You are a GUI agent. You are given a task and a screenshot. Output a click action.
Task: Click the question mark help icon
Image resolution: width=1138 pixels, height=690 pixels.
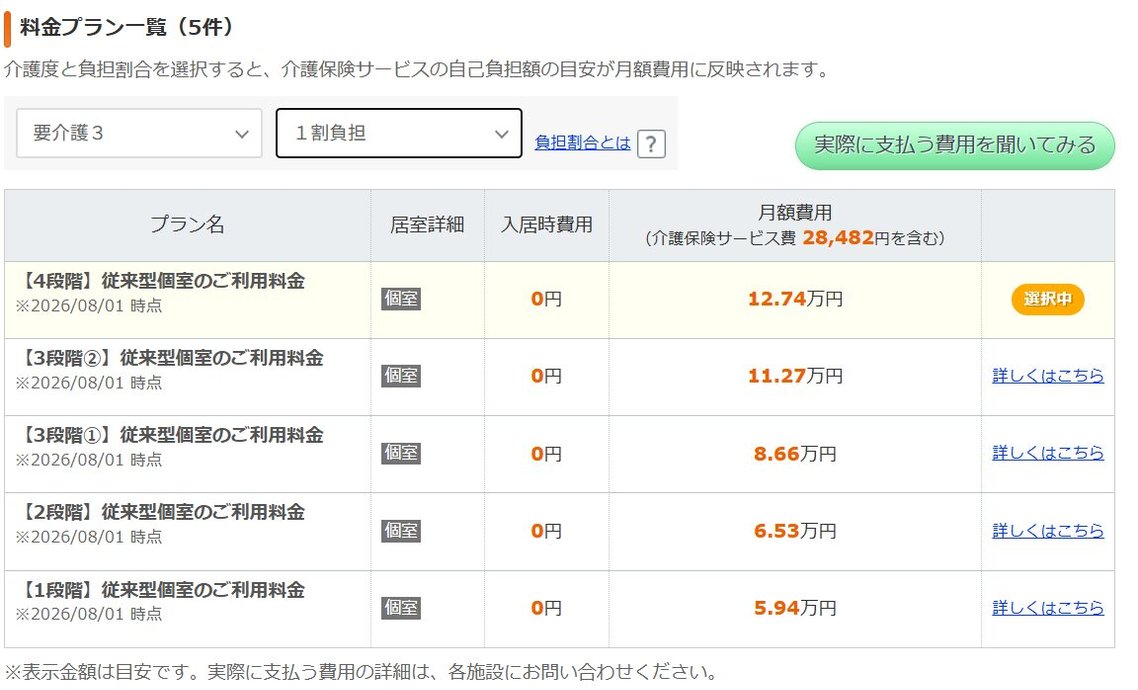click(651, 144)
